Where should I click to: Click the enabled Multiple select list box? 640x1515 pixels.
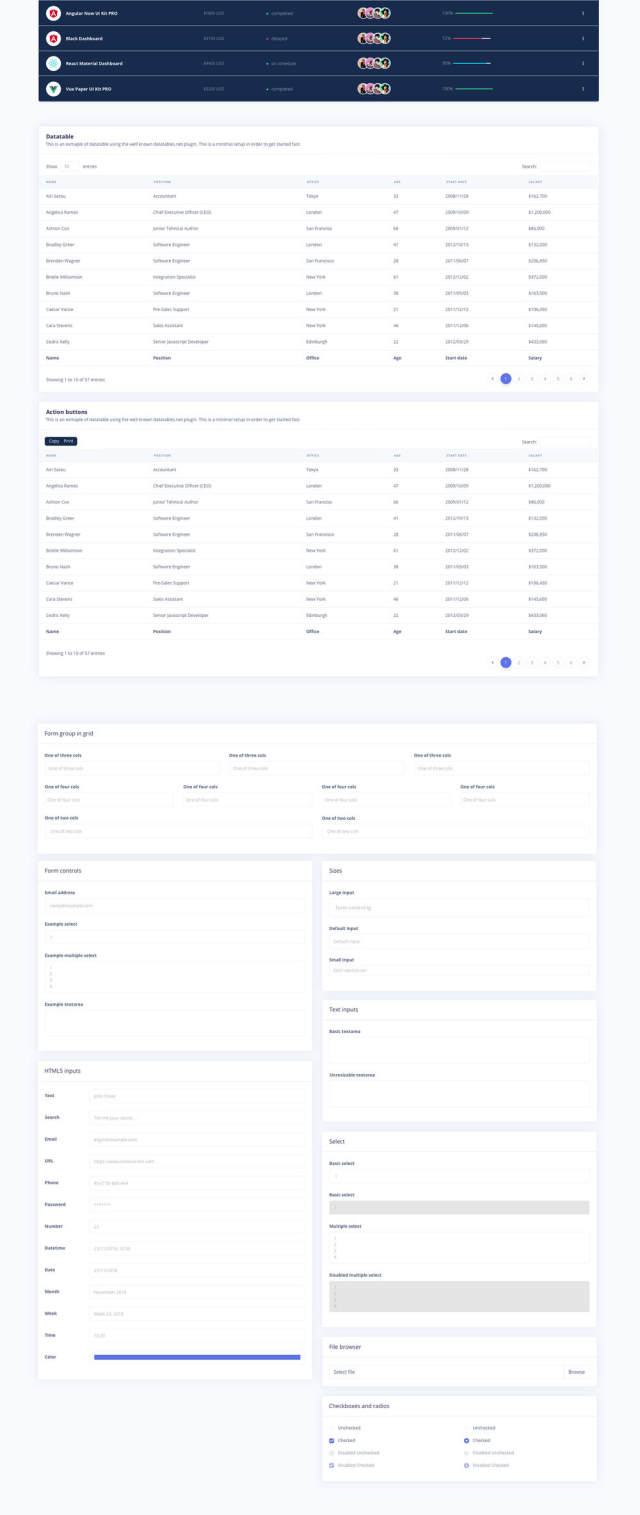tap(459, 1247)
